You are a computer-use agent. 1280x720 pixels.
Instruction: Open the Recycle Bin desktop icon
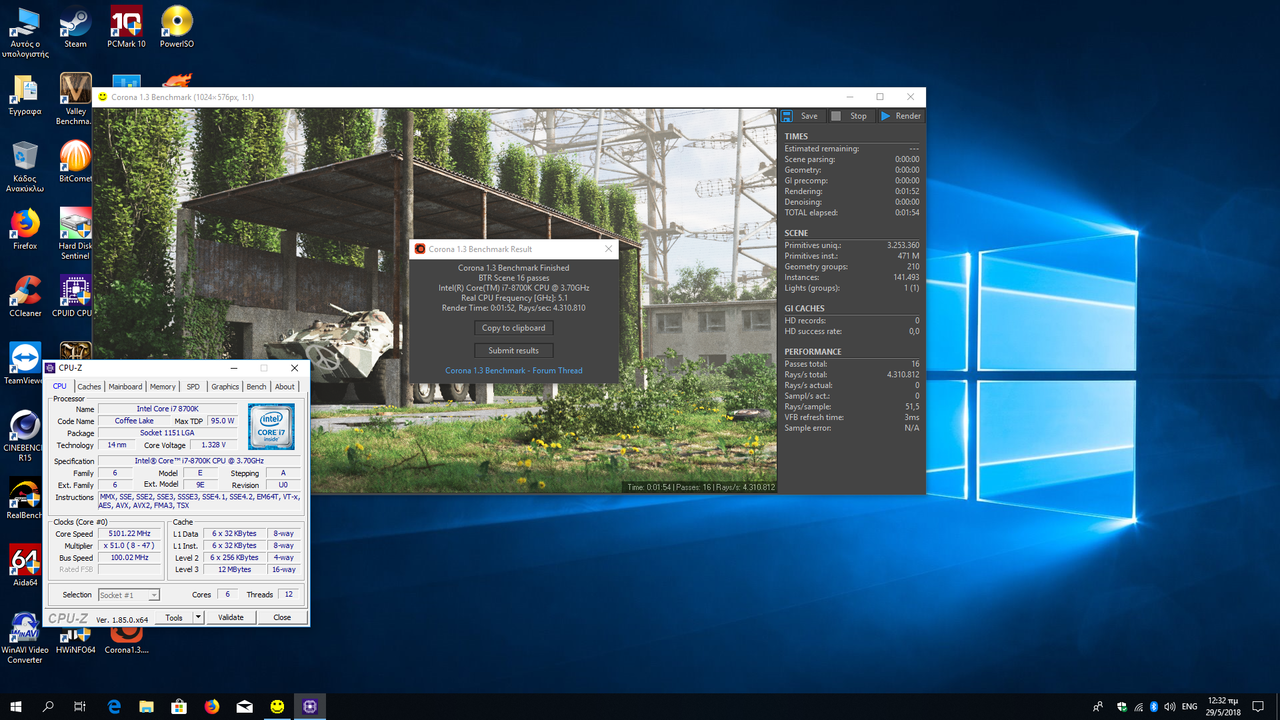click(x=25, y=167)
